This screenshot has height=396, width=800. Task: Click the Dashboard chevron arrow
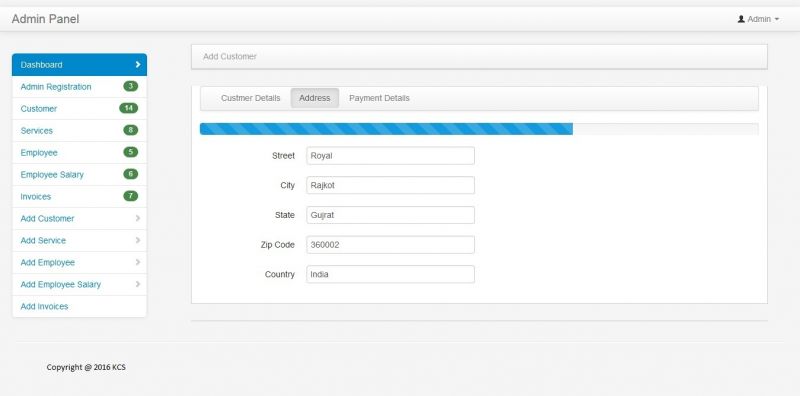(x=138, y=65)
